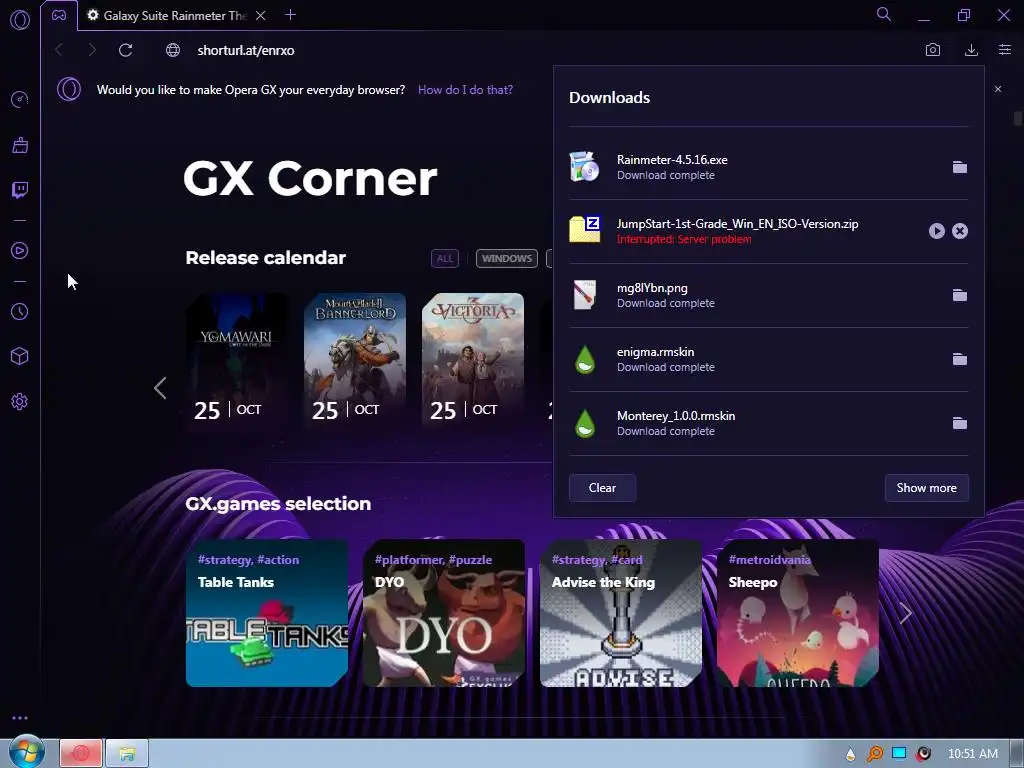The height and width of the screenshot is (768, 1024).
Task: Open Table Tanks game card
Action: (x=266, y=613)
